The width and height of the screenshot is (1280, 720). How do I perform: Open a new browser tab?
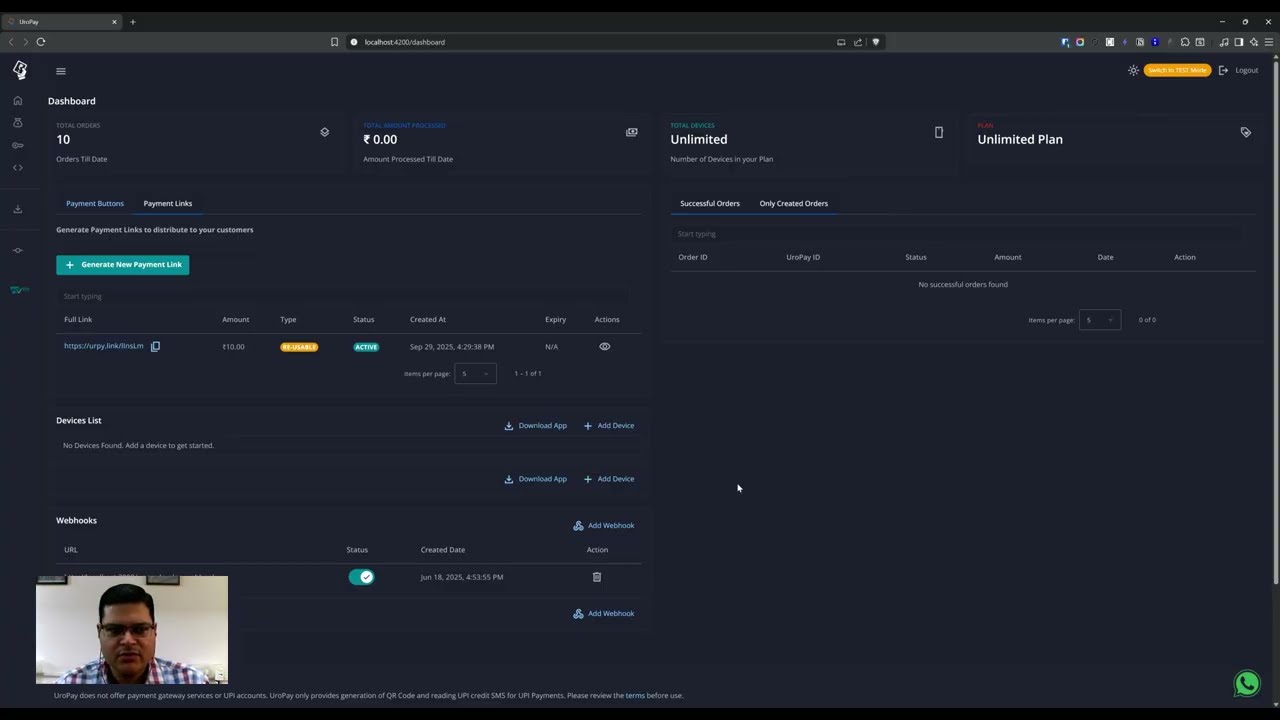[133, 21]
